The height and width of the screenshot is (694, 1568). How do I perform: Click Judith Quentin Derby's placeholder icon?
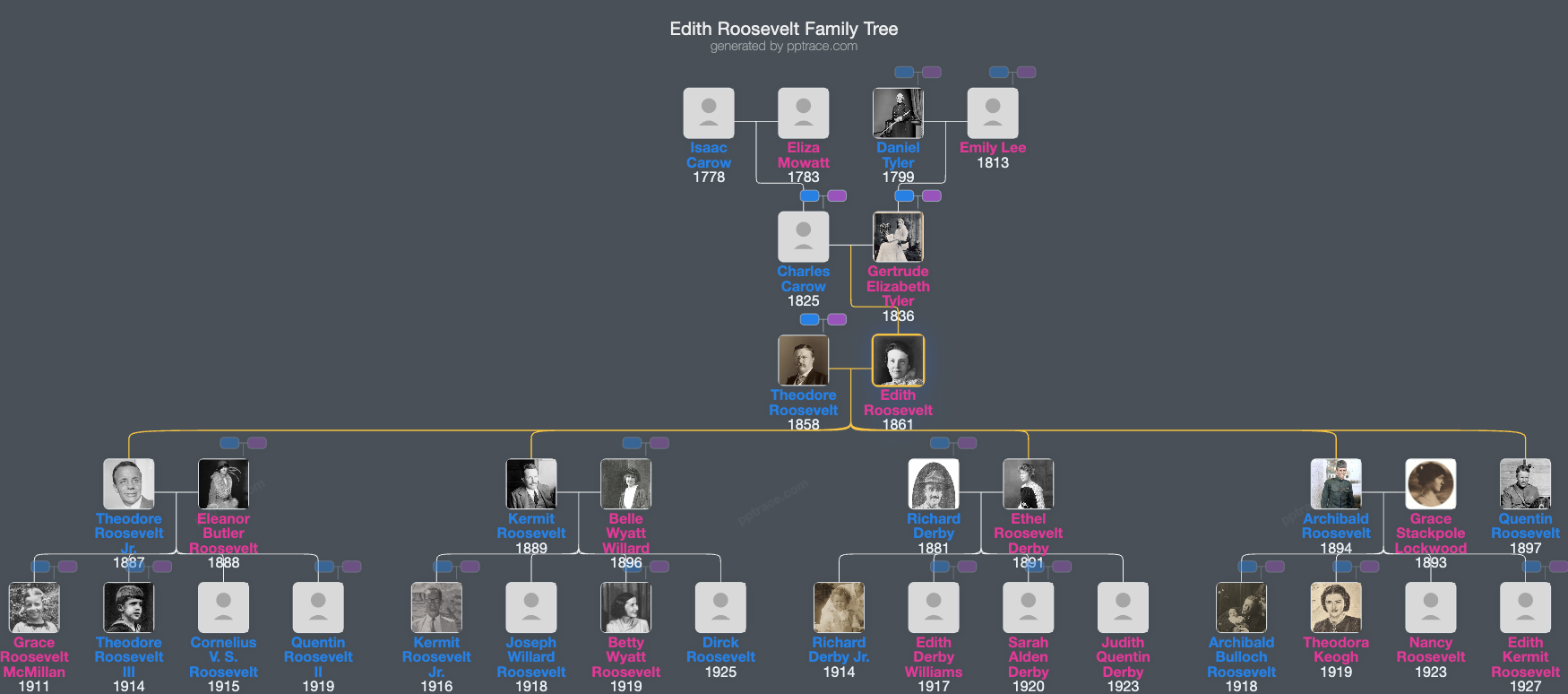click(1124, 608)
